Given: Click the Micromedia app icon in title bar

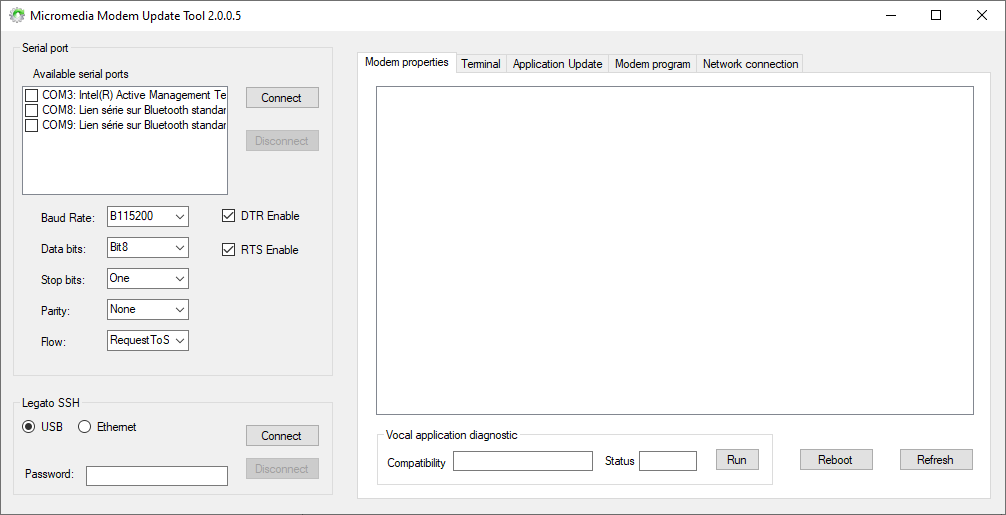Looking at the screenshot, I should (x=17, y=16).
